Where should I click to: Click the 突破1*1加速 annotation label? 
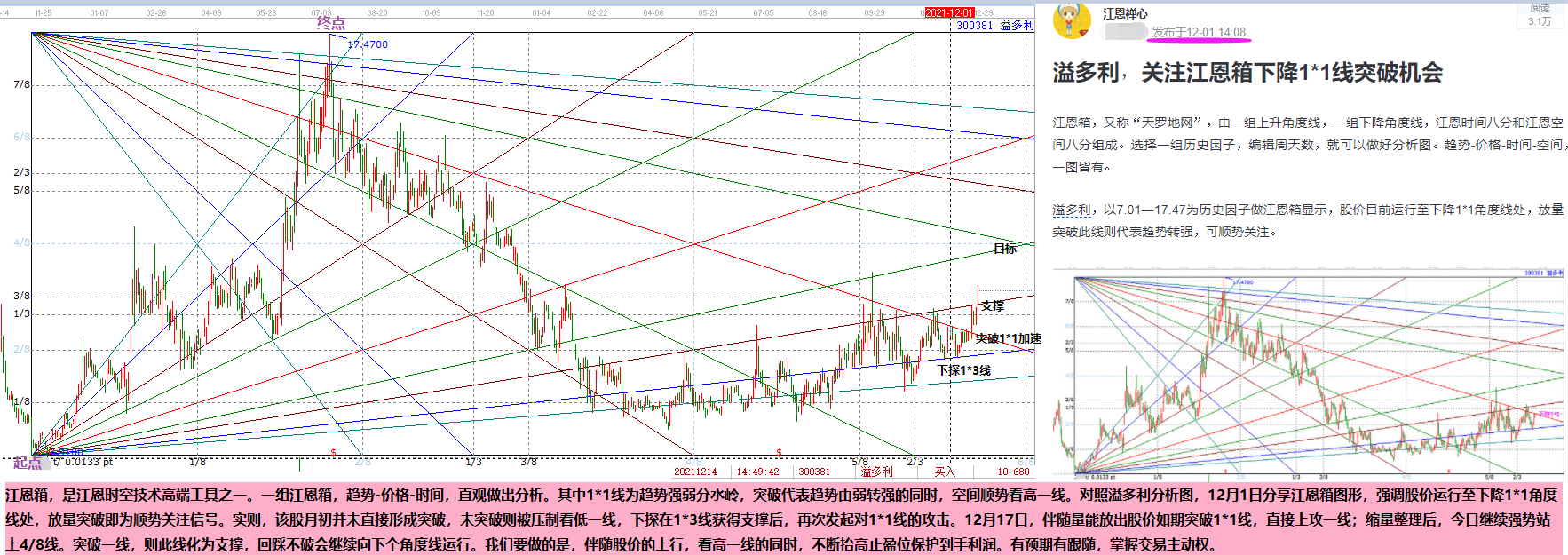click(1008, 338)
